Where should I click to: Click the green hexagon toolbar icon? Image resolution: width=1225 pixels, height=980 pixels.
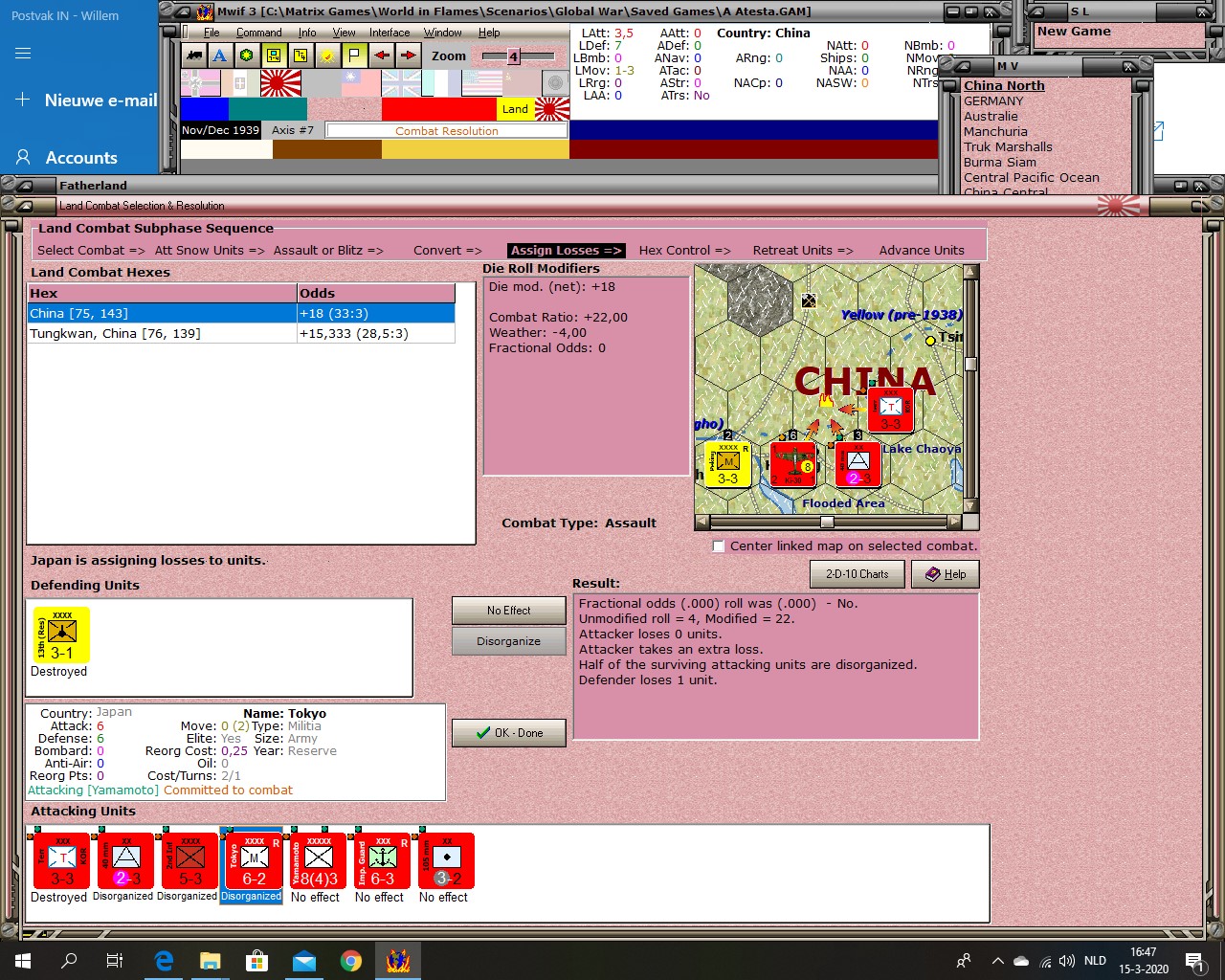click(x=247, y=56)
